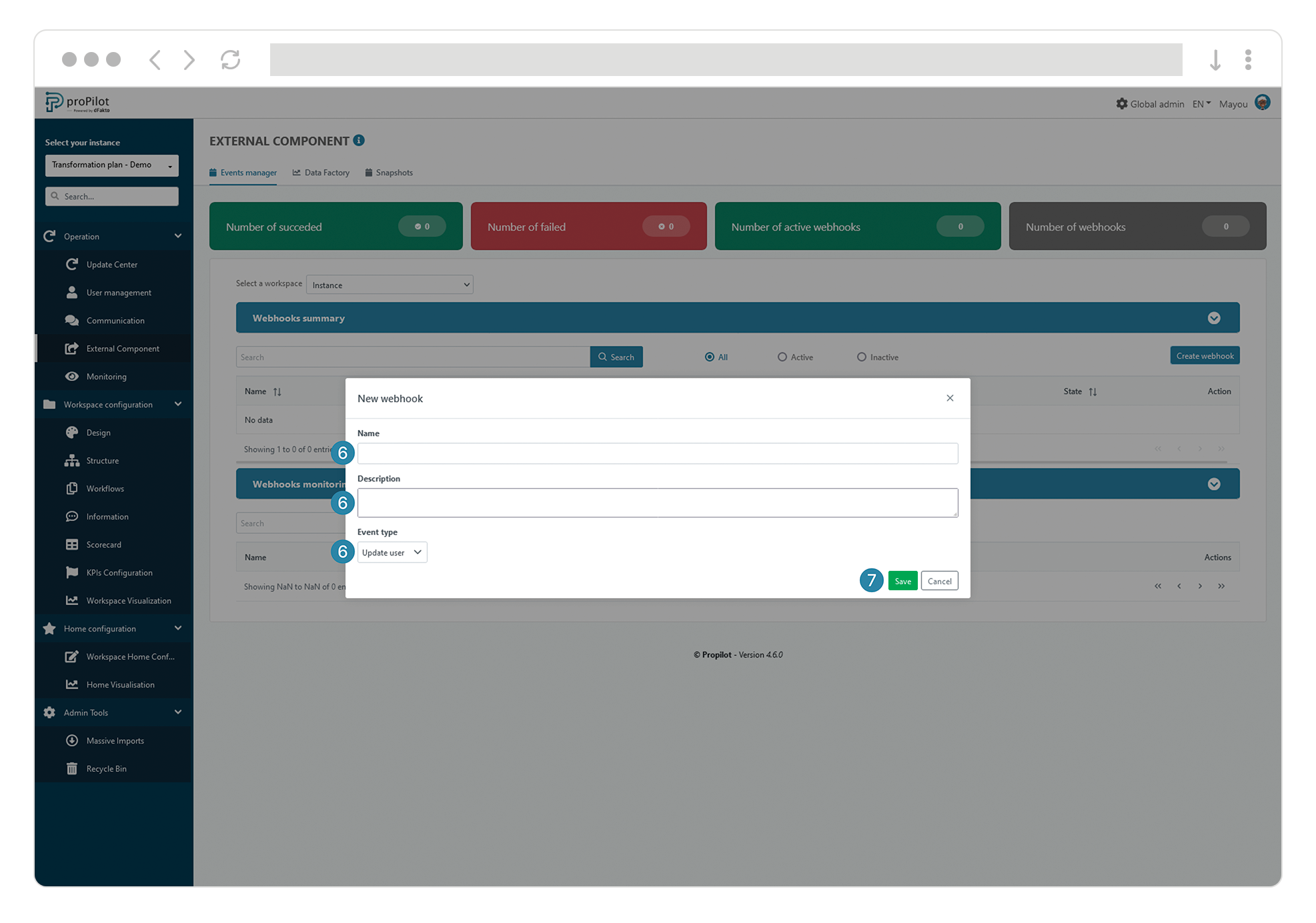Switch to the Data Factory tab

321,173
